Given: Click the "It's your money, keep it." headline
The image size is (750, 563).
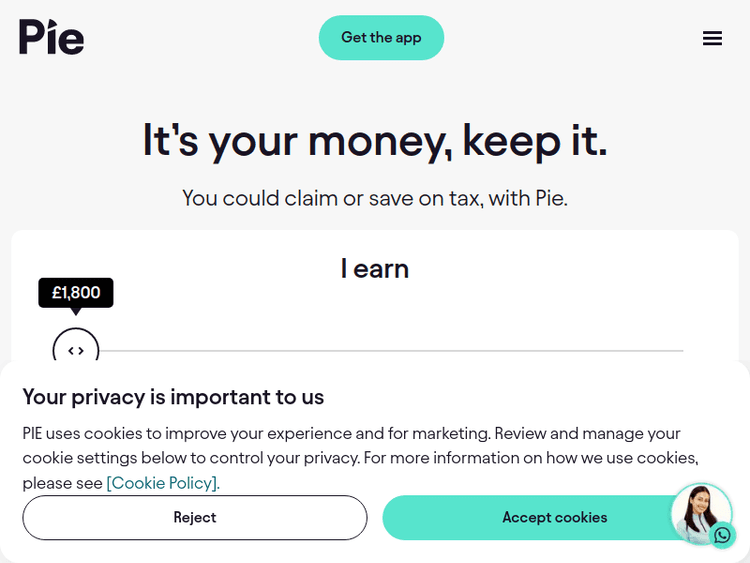Looking at the screenshot, I should coord(375,140).
